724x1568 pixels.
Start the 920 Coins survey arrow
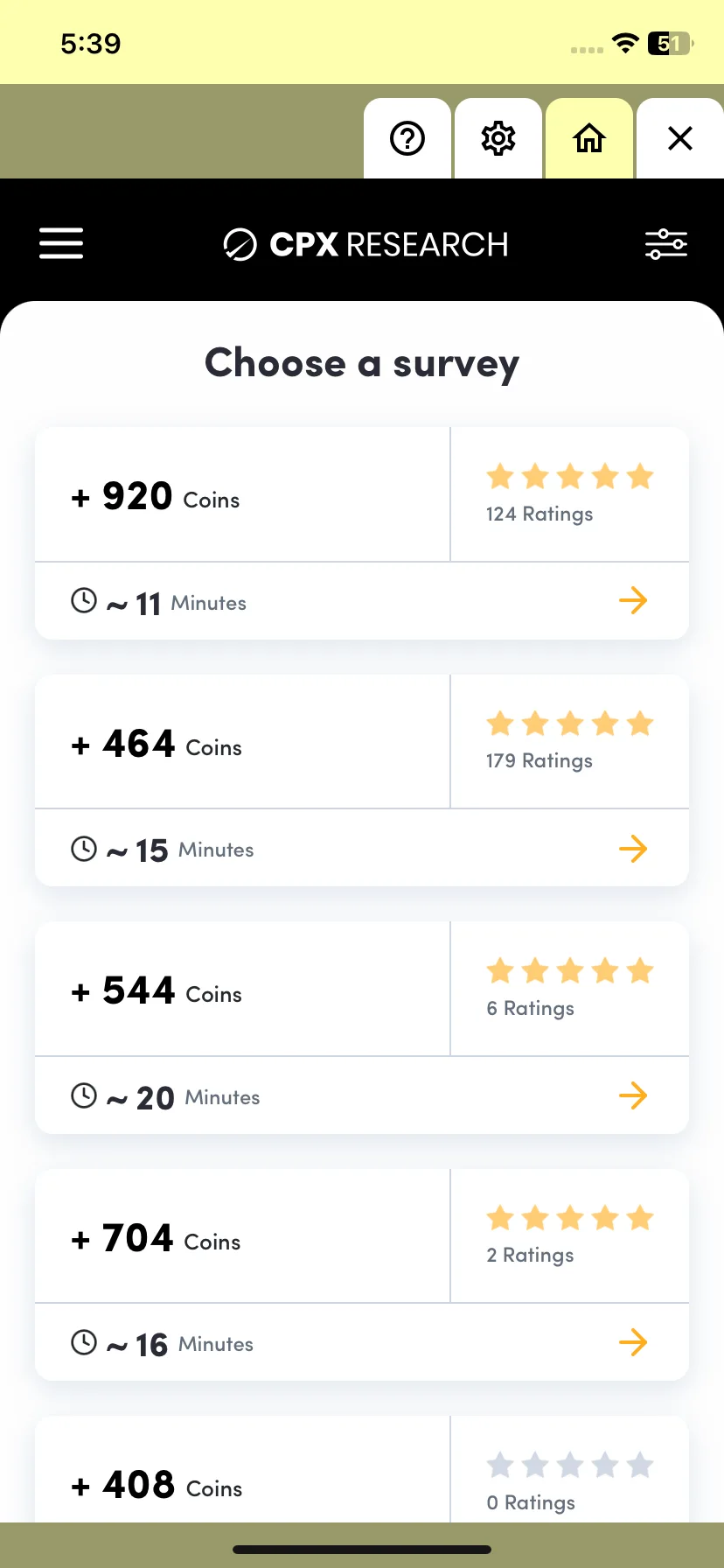pyautogui.click(x=633, y=600)
